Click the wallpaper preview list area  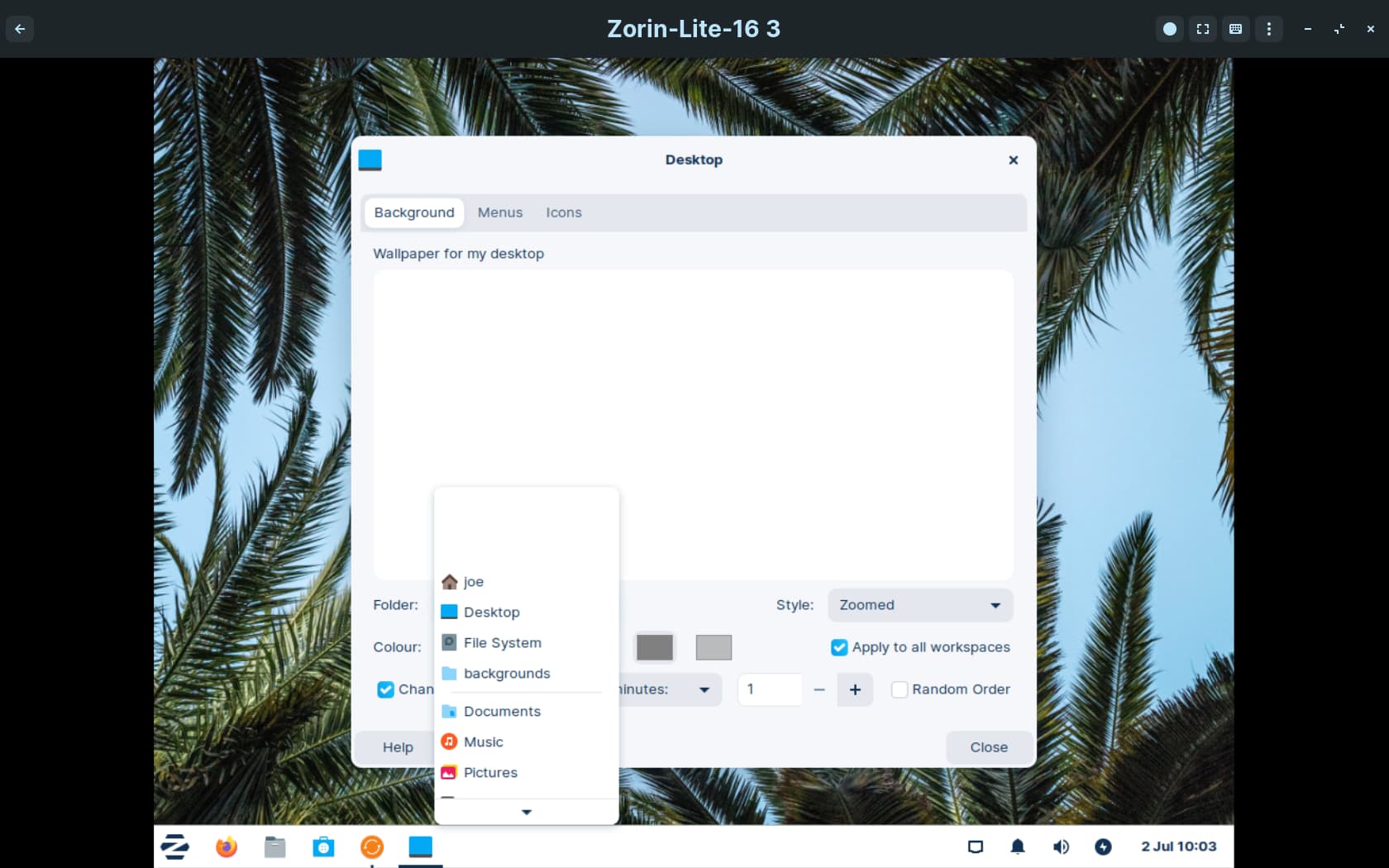click(693, 424)
